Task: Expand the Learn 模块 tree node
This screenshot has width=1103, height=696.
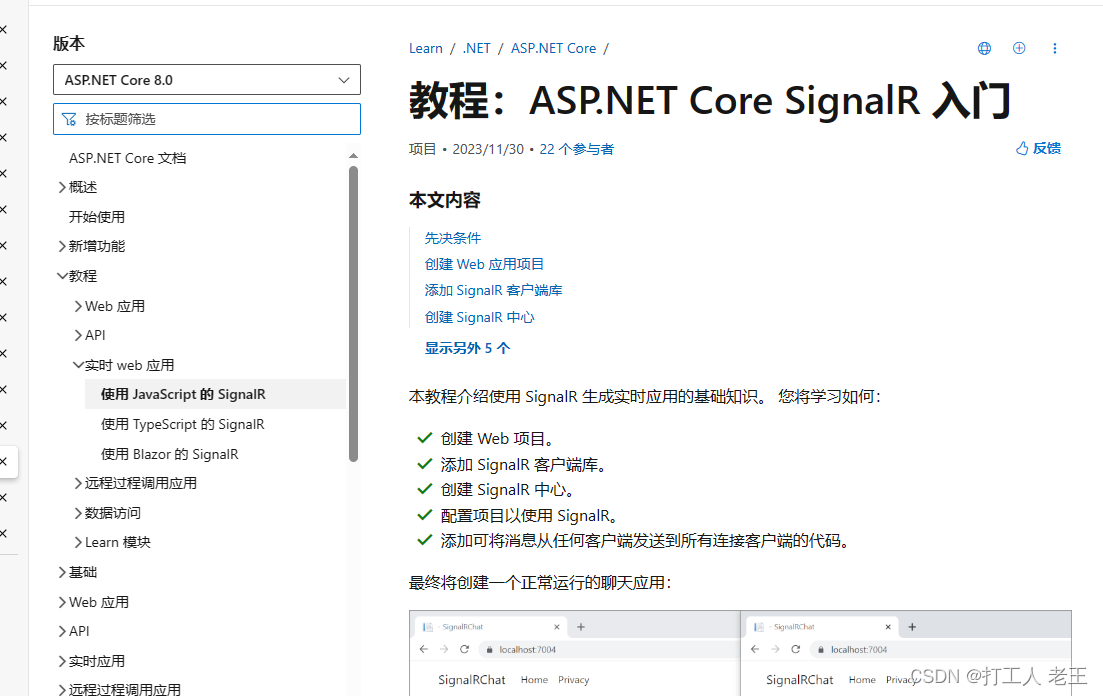Action: 78,543
